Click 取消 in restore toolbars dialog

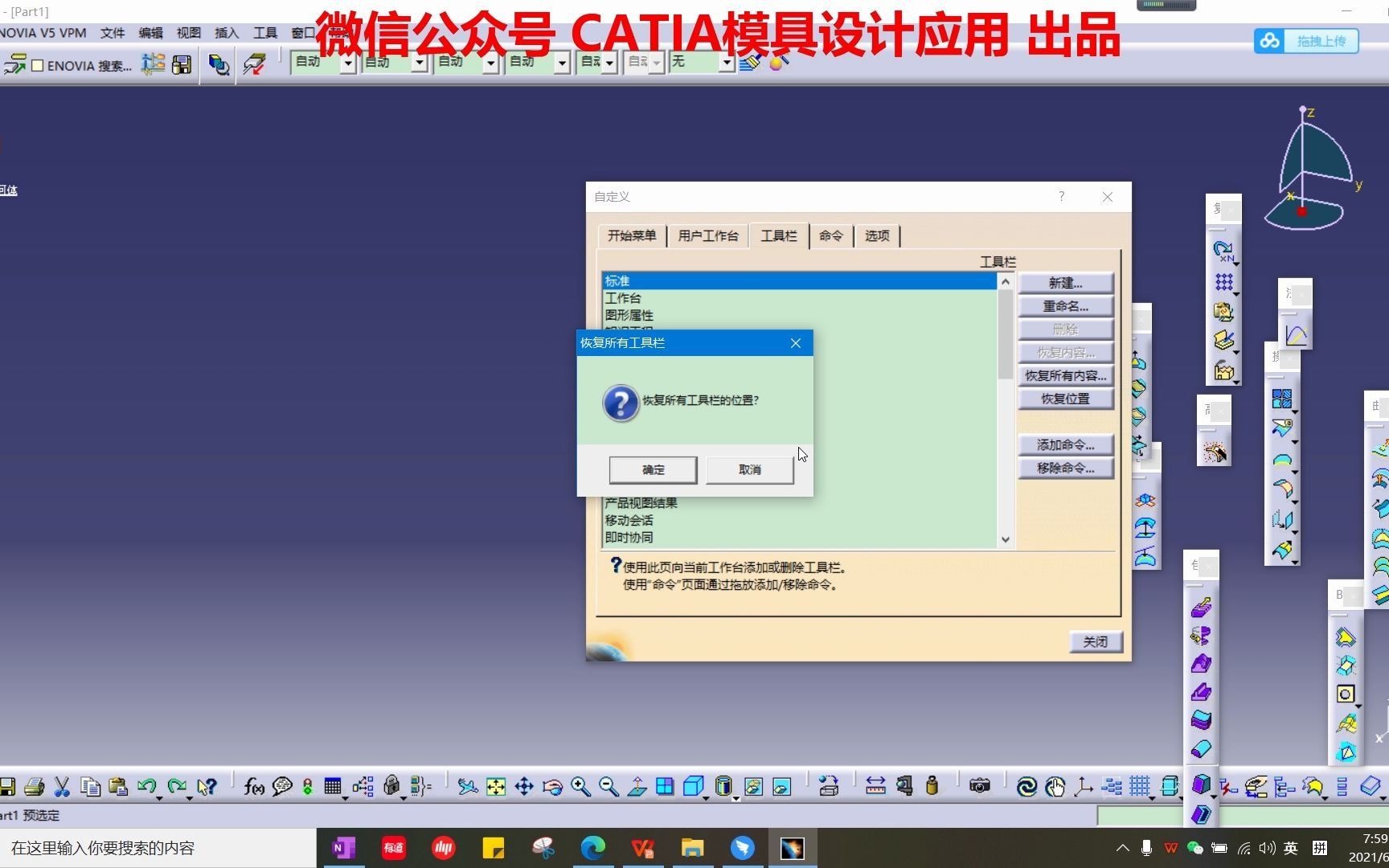tap(749, 469)
